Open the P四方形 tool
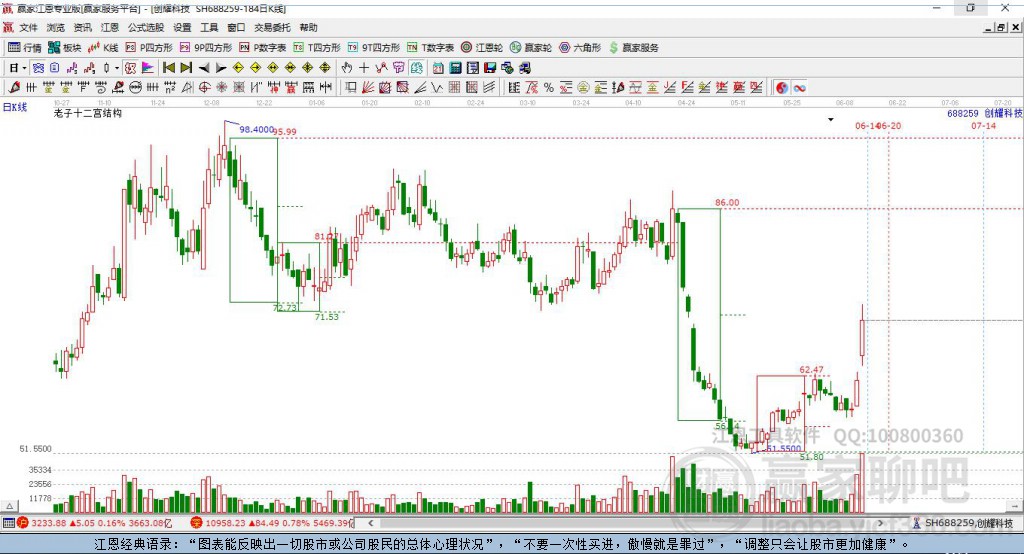Screen dimensions: 1024x554 pos(149,48)
